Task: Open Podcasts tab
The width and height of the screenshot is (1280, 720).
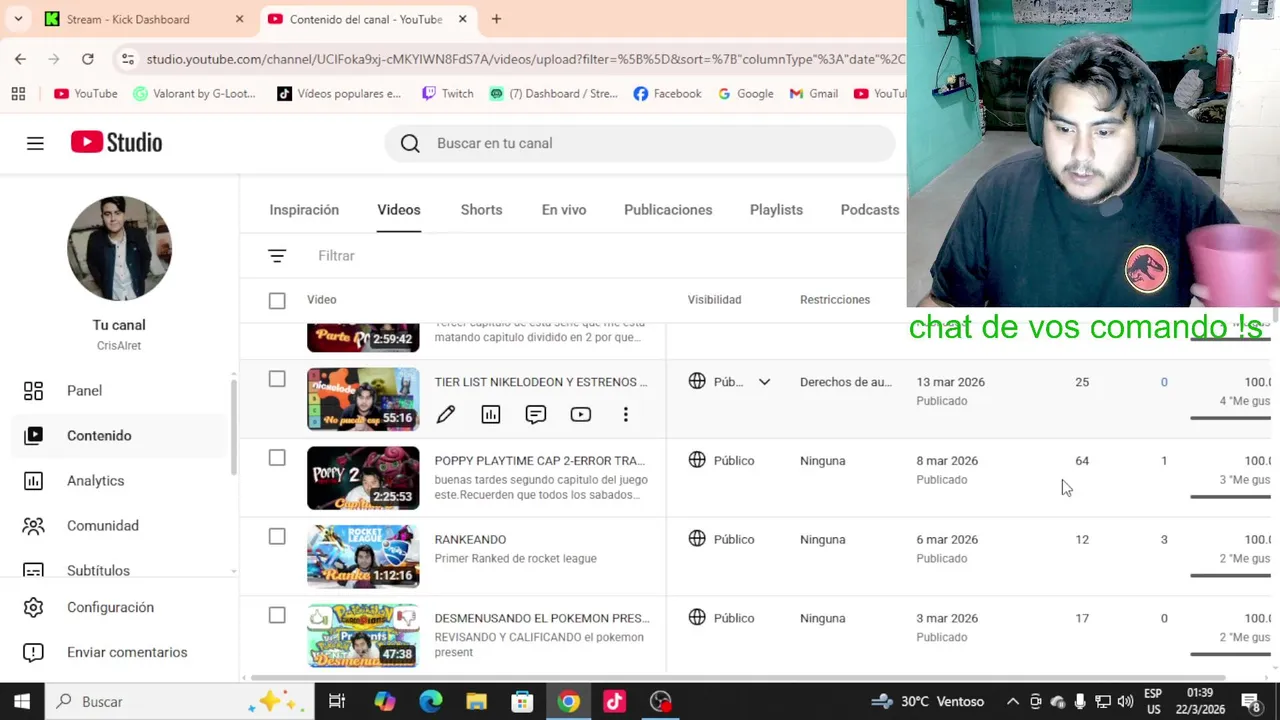Action: 870,210
